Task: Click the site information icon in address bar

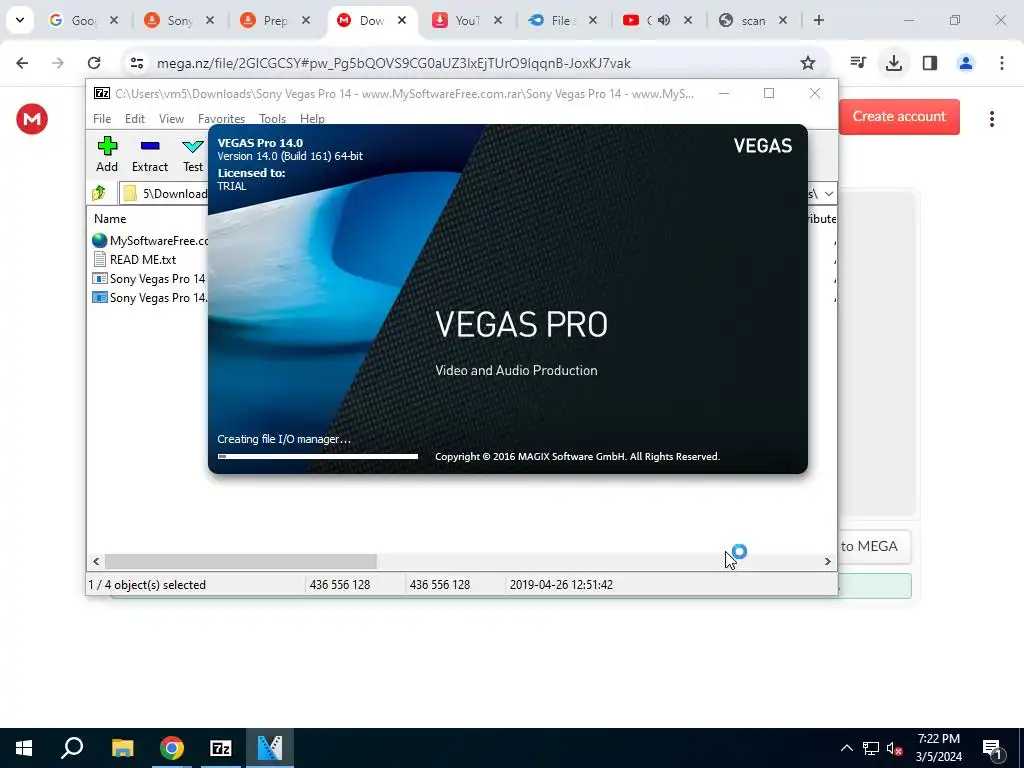Action: point(136,63)
